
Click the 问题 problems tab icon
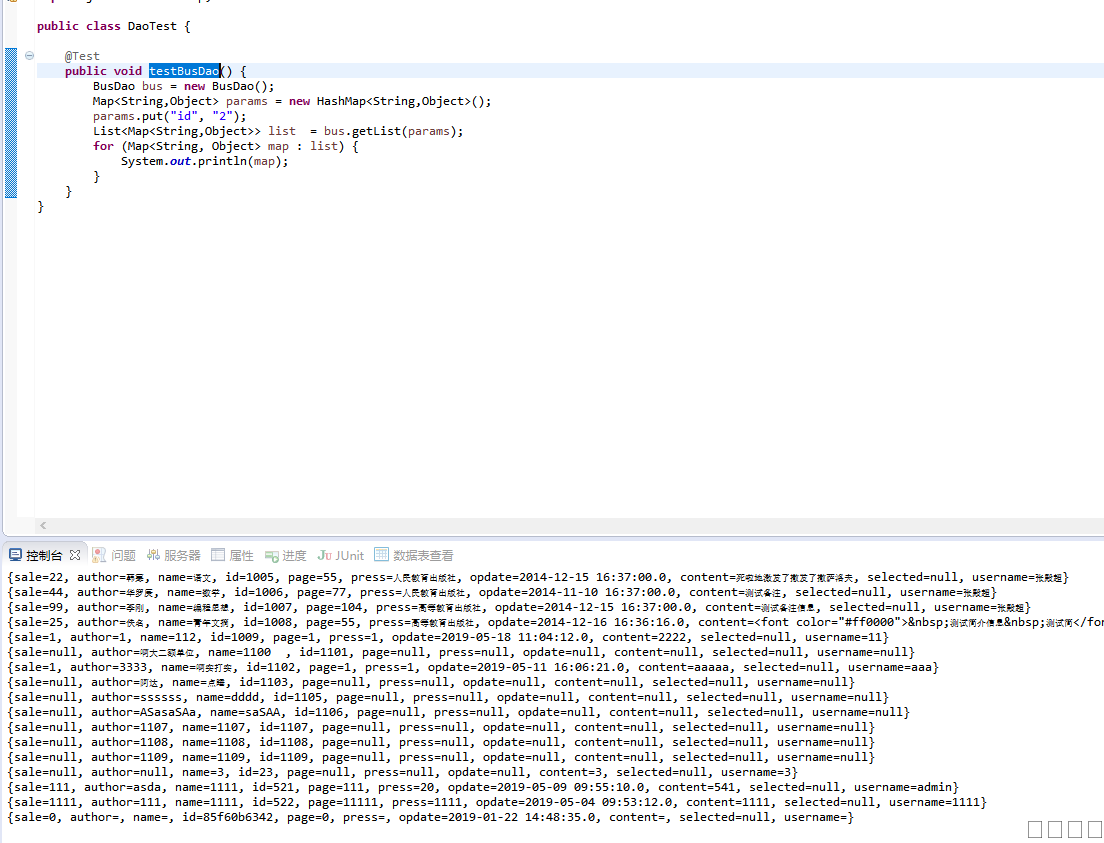(99, 555)
